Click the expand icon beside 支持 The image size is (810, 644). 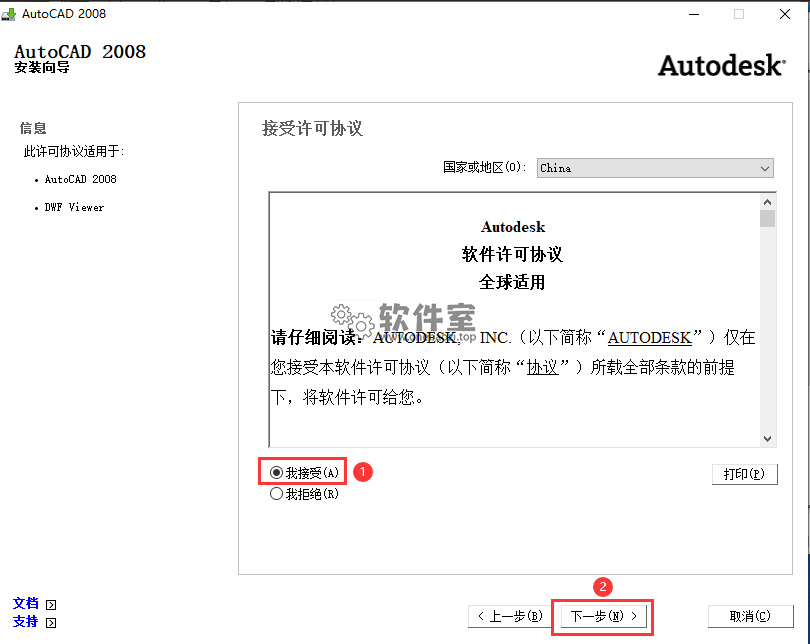(x=51, y=623)
